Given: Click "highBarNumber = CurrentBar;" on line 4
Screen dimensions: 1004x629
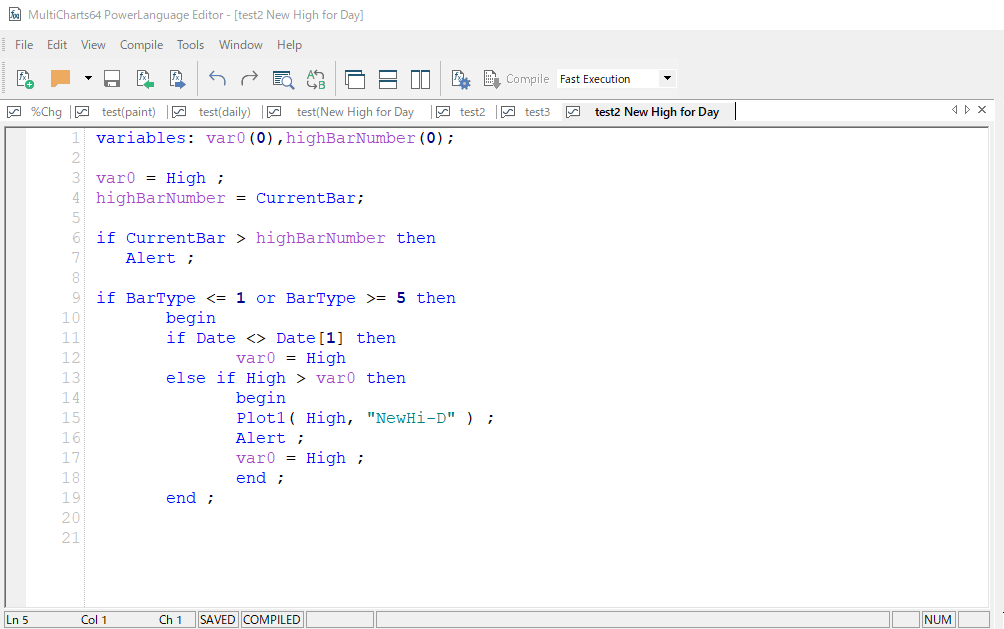Looking at the screenshot, I should (x=230, y=198).
